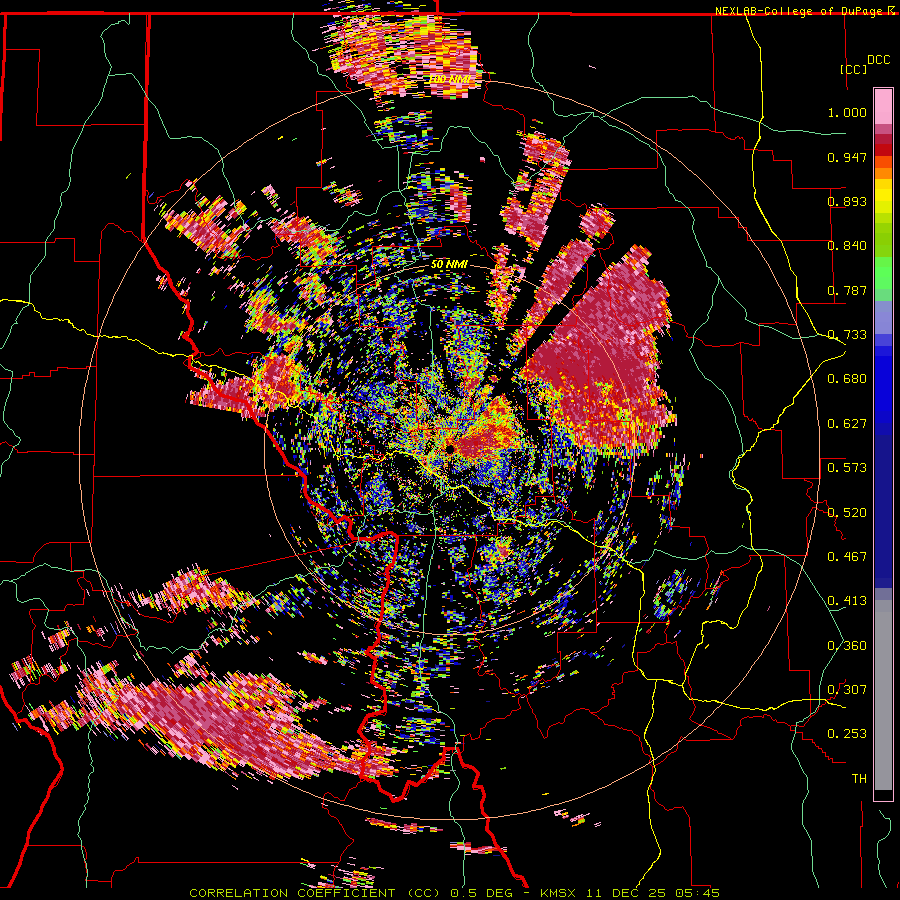
Task: Click the 0.5 DEG elevation text
Action: 484,893
